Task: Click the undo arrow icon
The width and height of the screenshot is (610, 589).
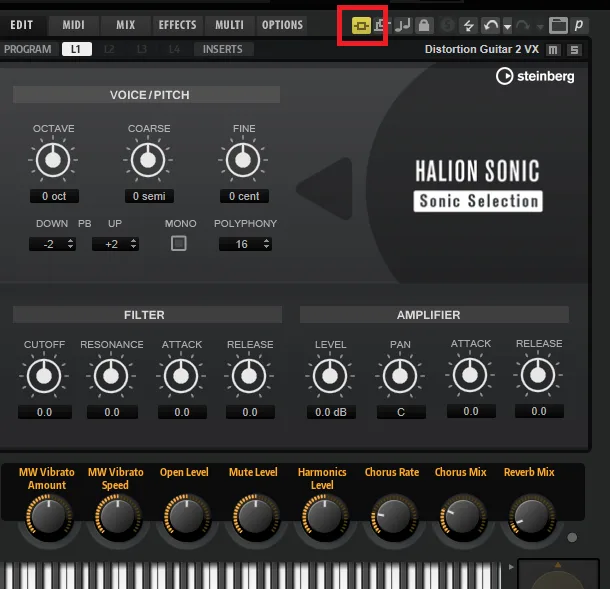Action: (x=491, y=26)
